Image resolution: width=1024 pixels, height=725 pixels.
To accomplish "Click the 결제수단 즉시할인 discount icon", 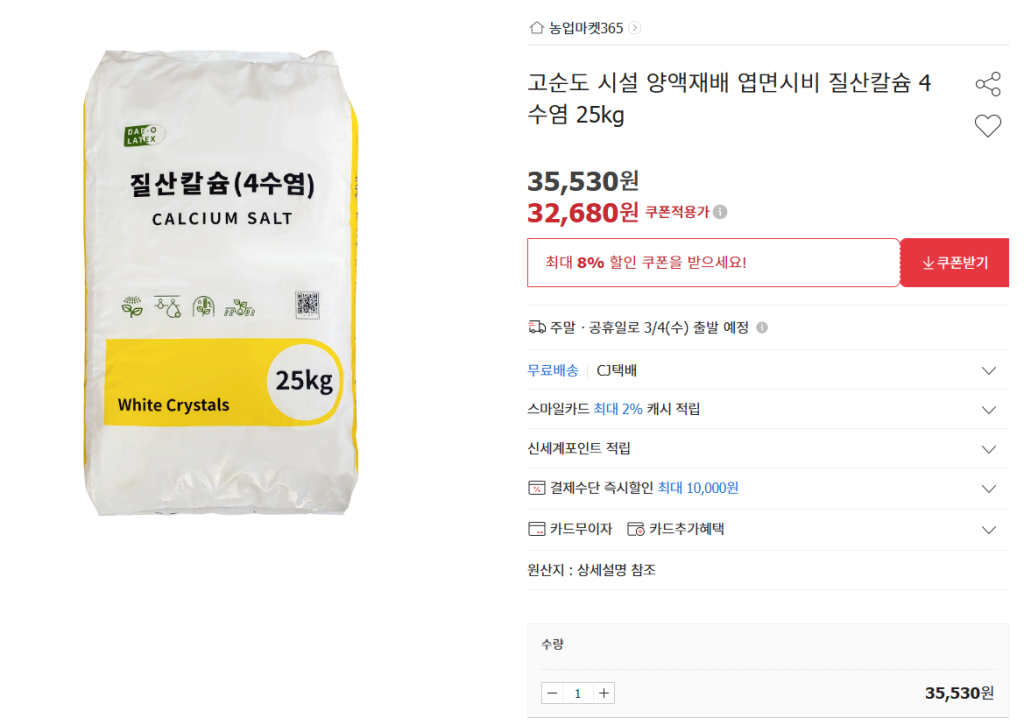I will tap(536, 488).
